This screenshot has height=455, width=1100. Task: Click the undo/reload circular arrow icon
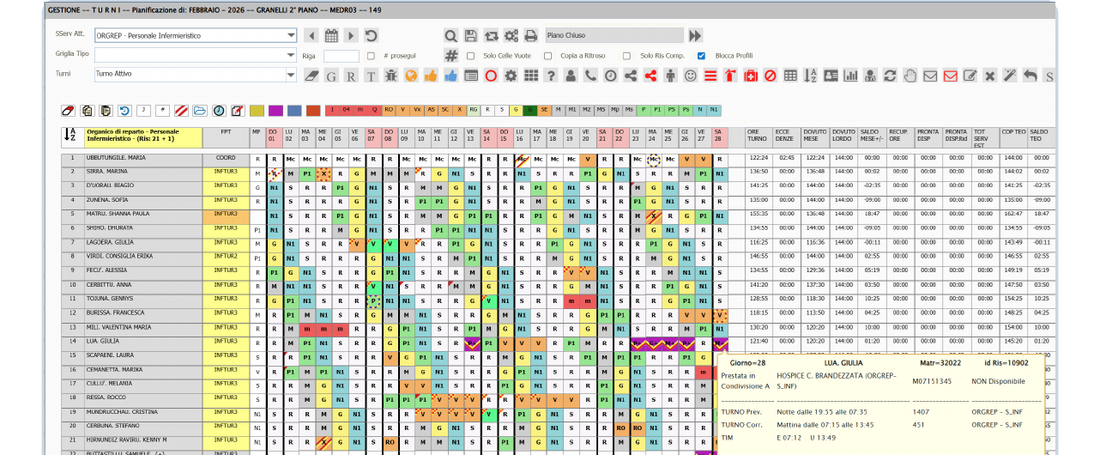click(x=371, y=36)
